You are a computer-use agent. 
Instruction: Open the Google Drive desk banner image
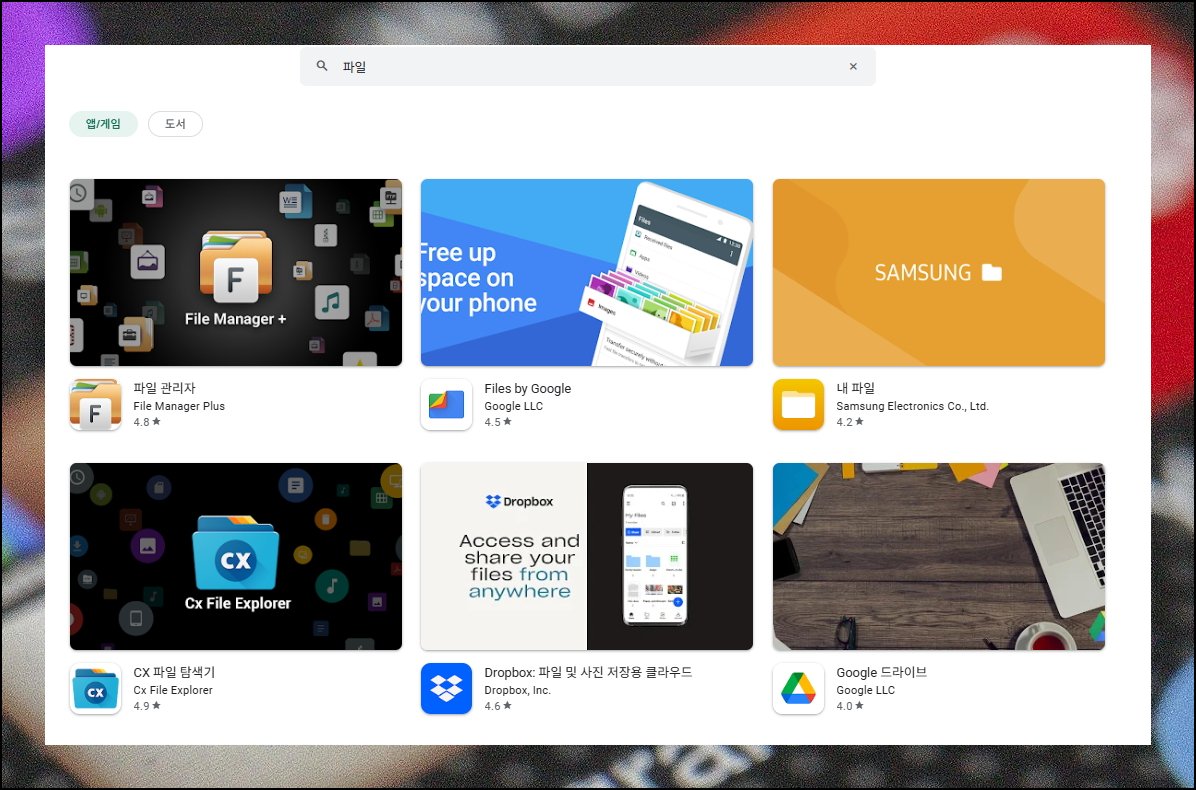coord(938,557)
